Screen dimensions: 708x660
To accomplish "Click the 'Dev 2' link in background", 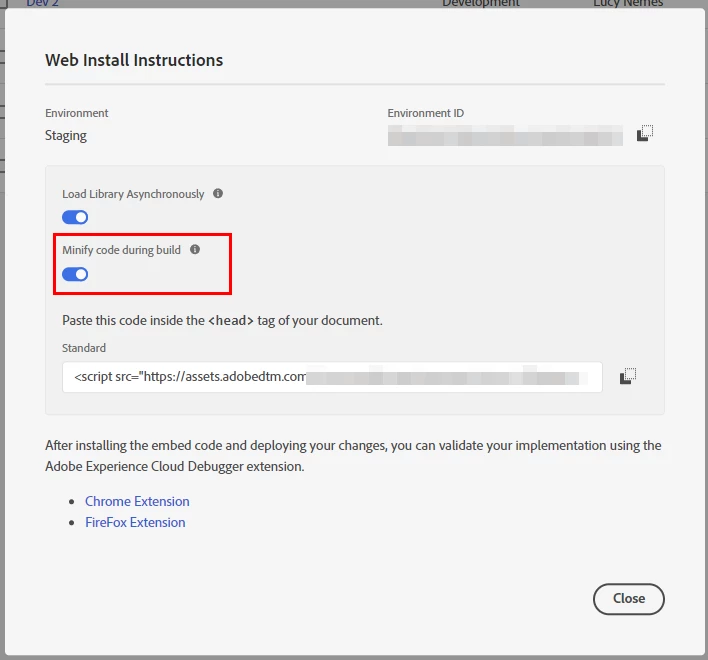I will [x=42, y=4].
